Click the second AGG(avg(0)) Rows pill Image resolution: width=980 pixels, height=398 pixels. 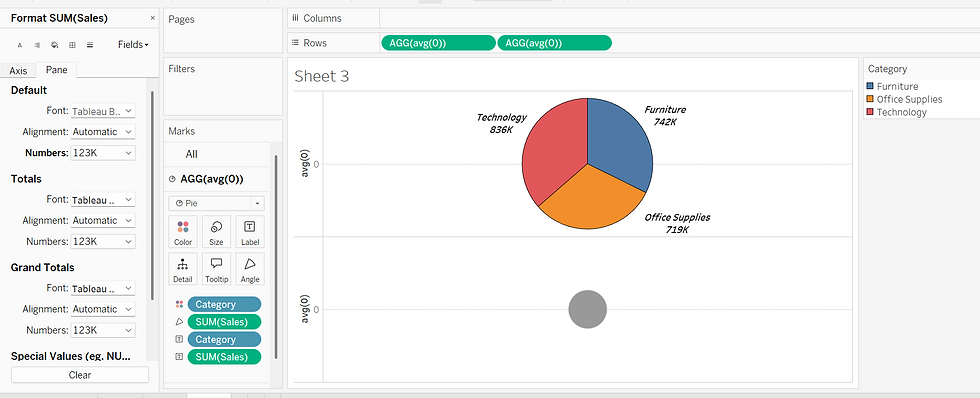click(554, 43)
